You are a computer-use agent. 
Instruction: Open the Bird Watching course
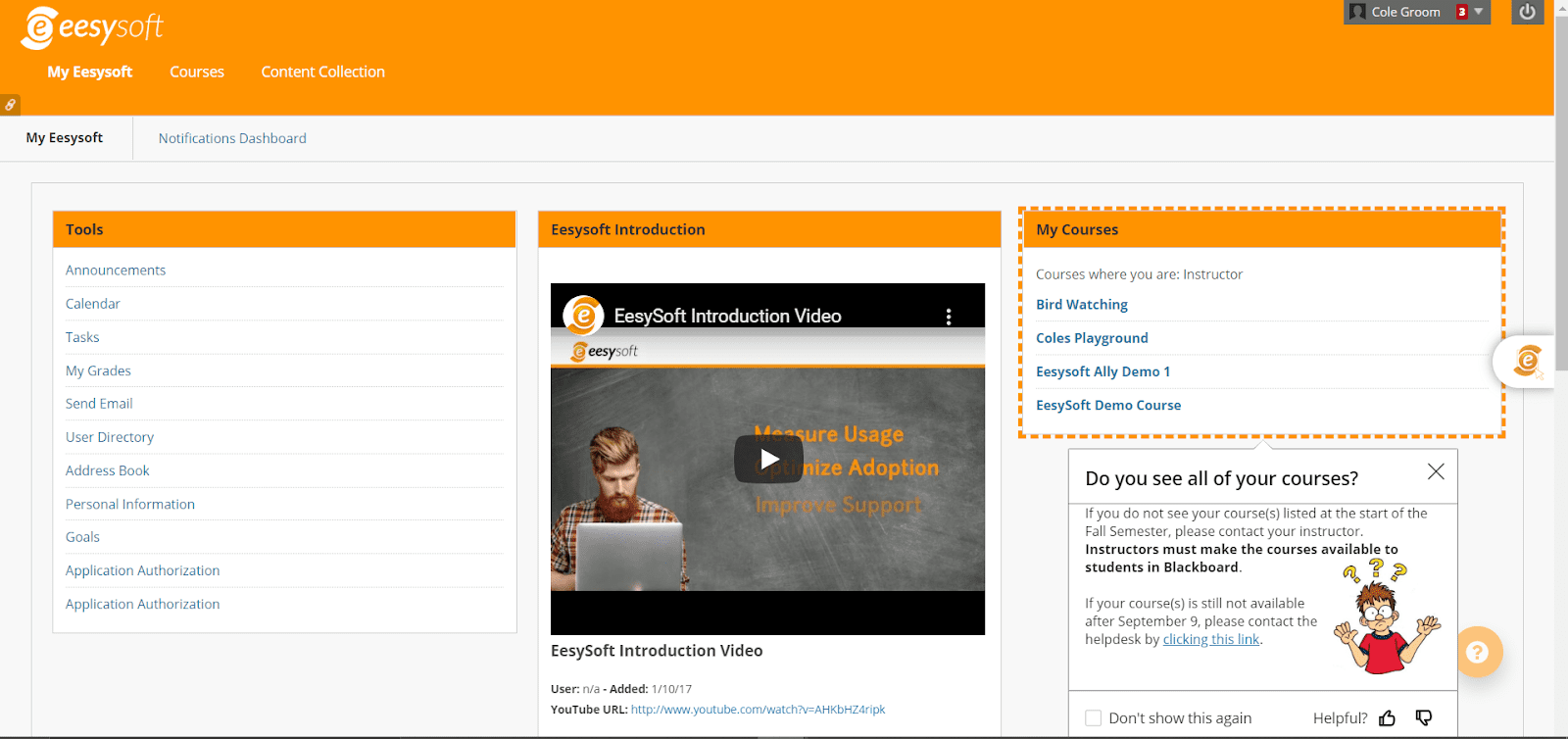pyautogui.click(x=1082, y=305)
